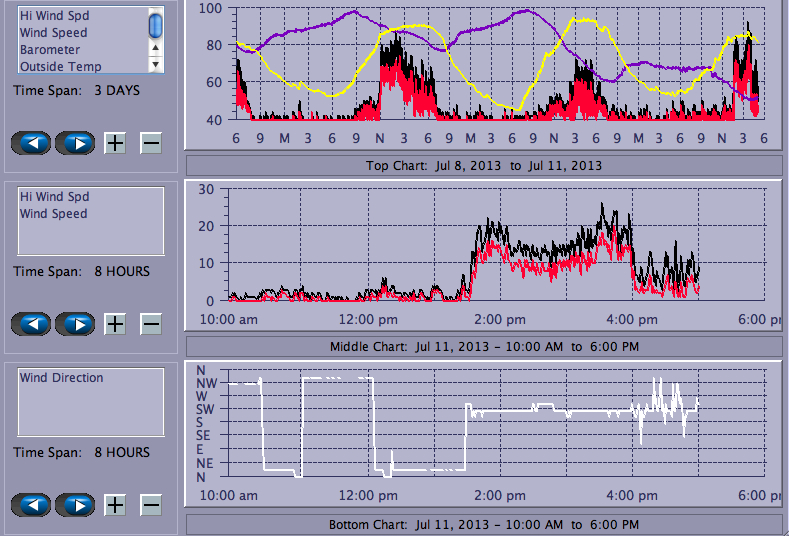Select Barometer in the top chart list

[50, 50]
